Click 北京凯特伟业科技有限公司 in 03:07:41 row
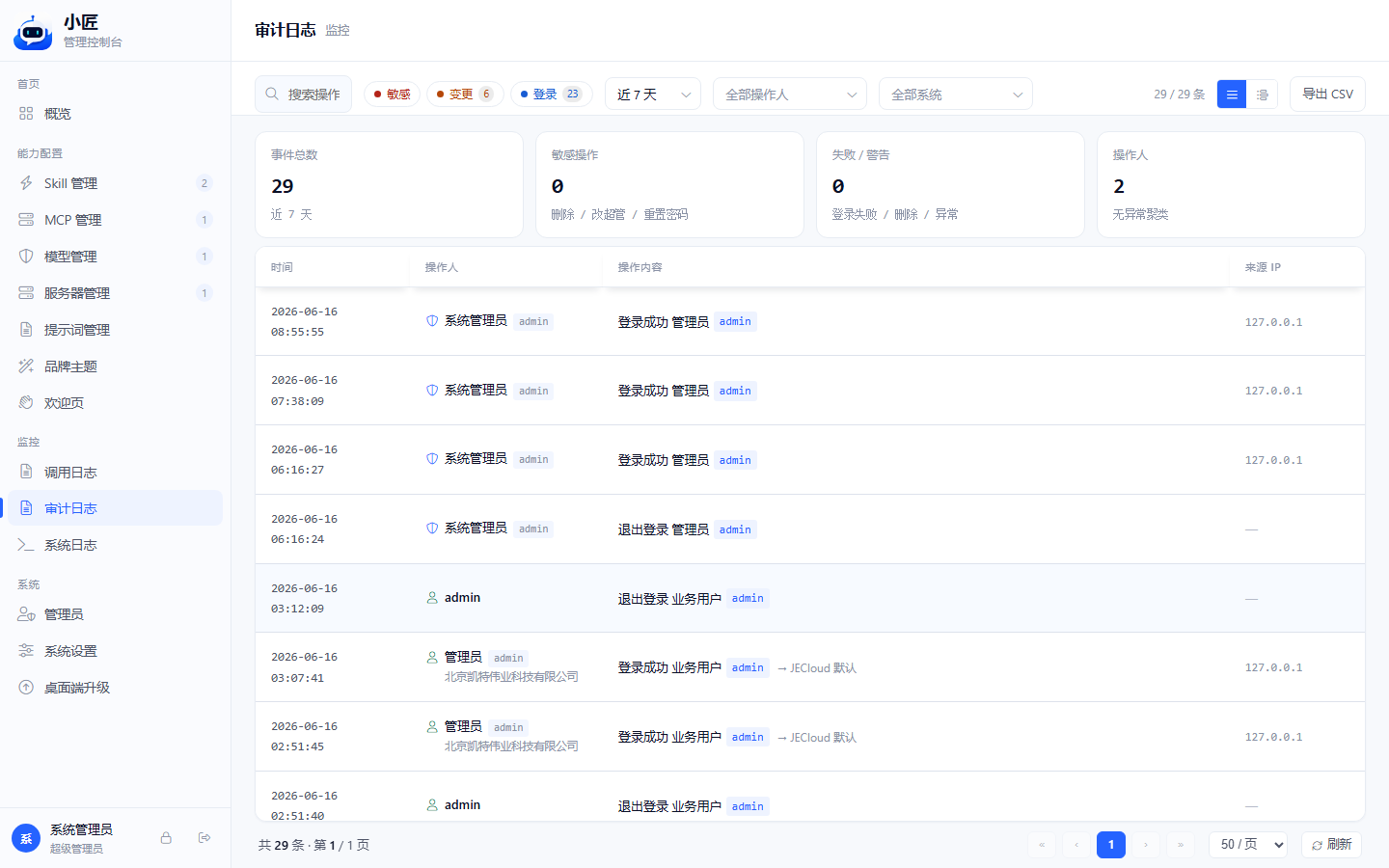The width and height of the screenshot is (1389, 868). pos(511,677)
